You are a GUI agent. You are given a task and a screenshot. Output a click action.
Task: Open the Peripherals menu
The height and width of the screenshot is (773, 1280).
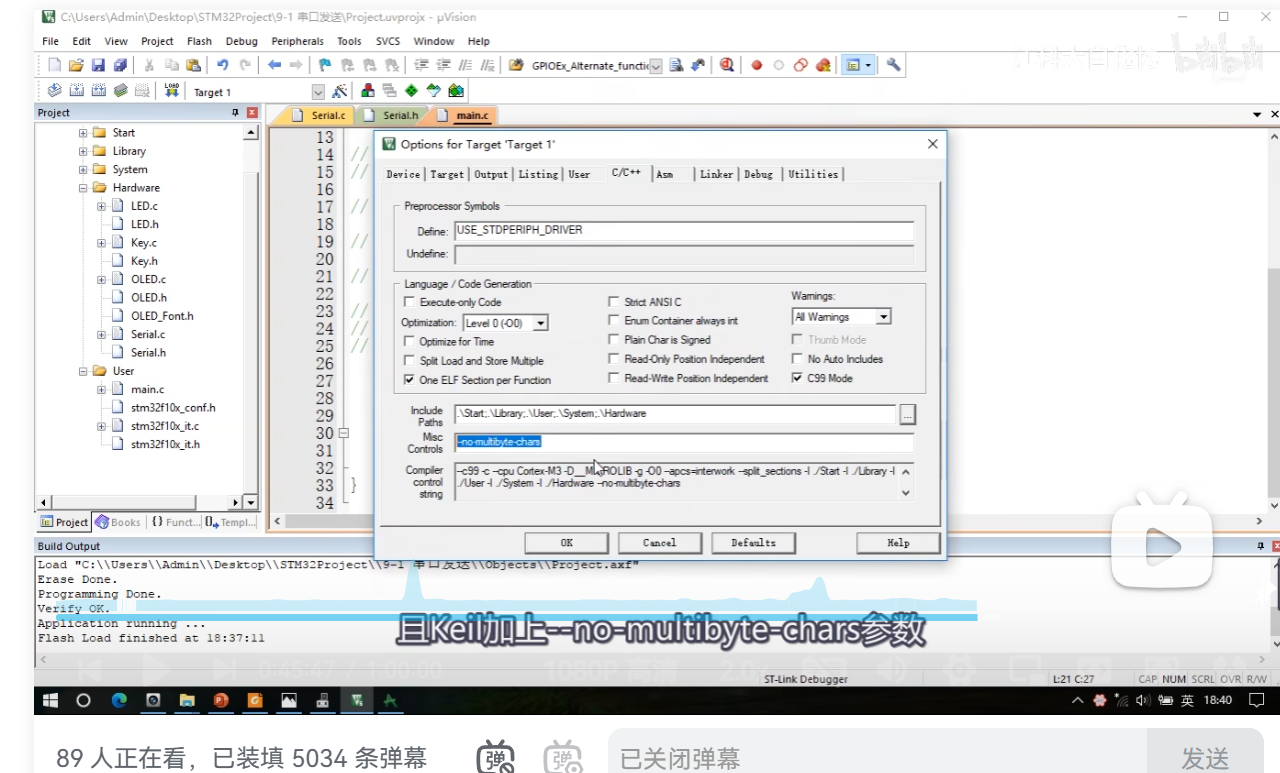[297, 41]
